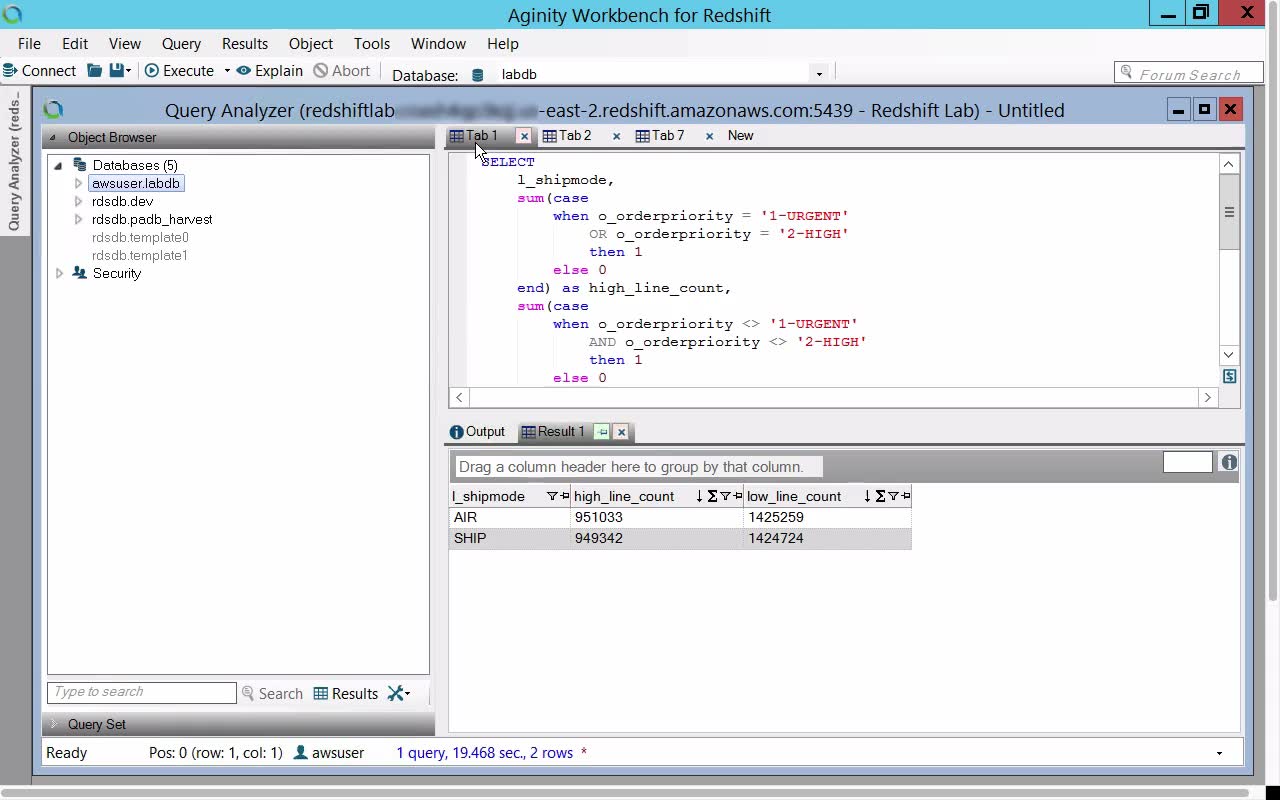
Task: Pin the Result 1 tab
Action: pyautogui.click(x=601, y=432)
